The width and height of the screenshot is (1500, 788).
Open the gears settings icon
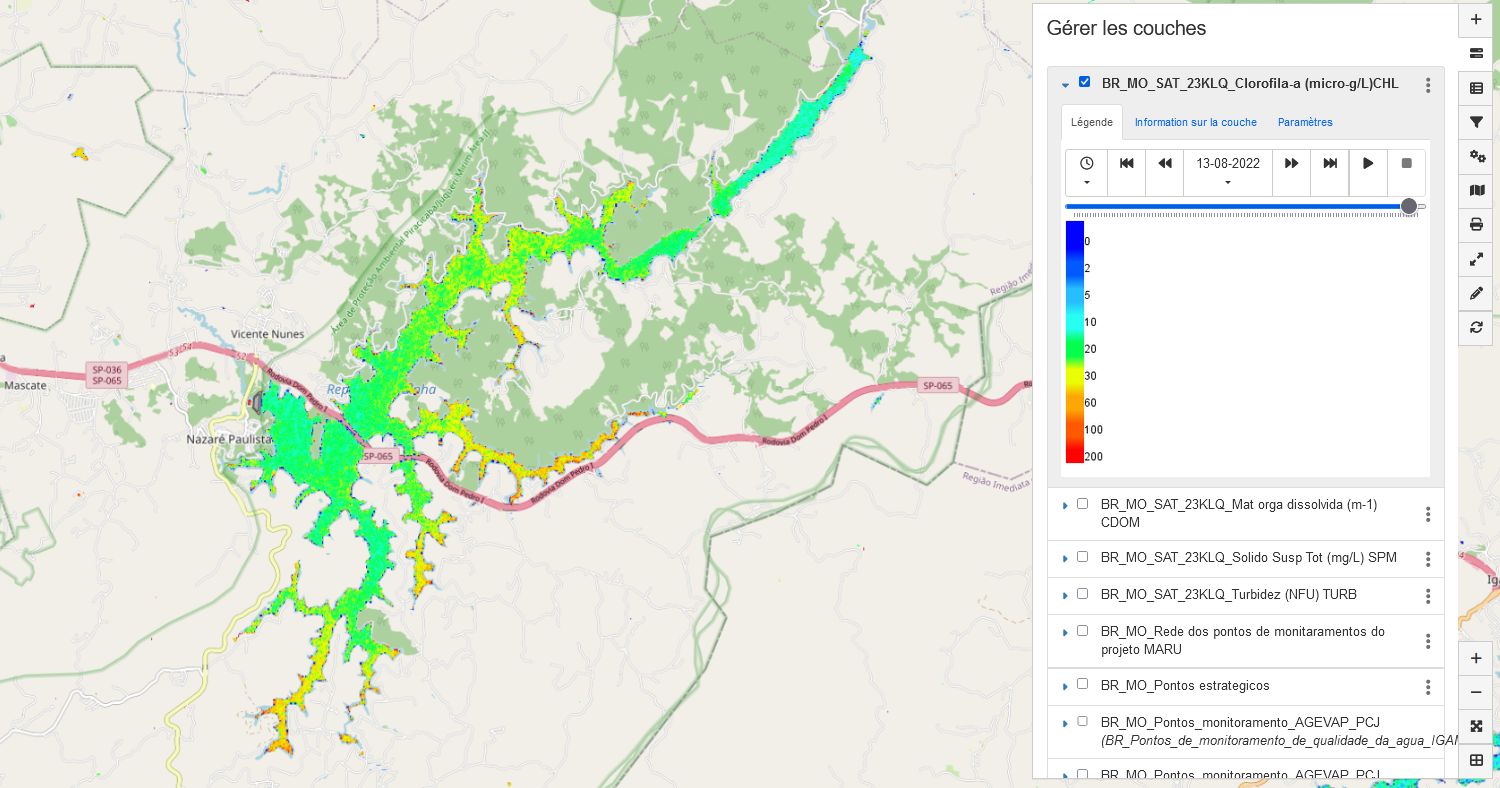point(1476,156)
